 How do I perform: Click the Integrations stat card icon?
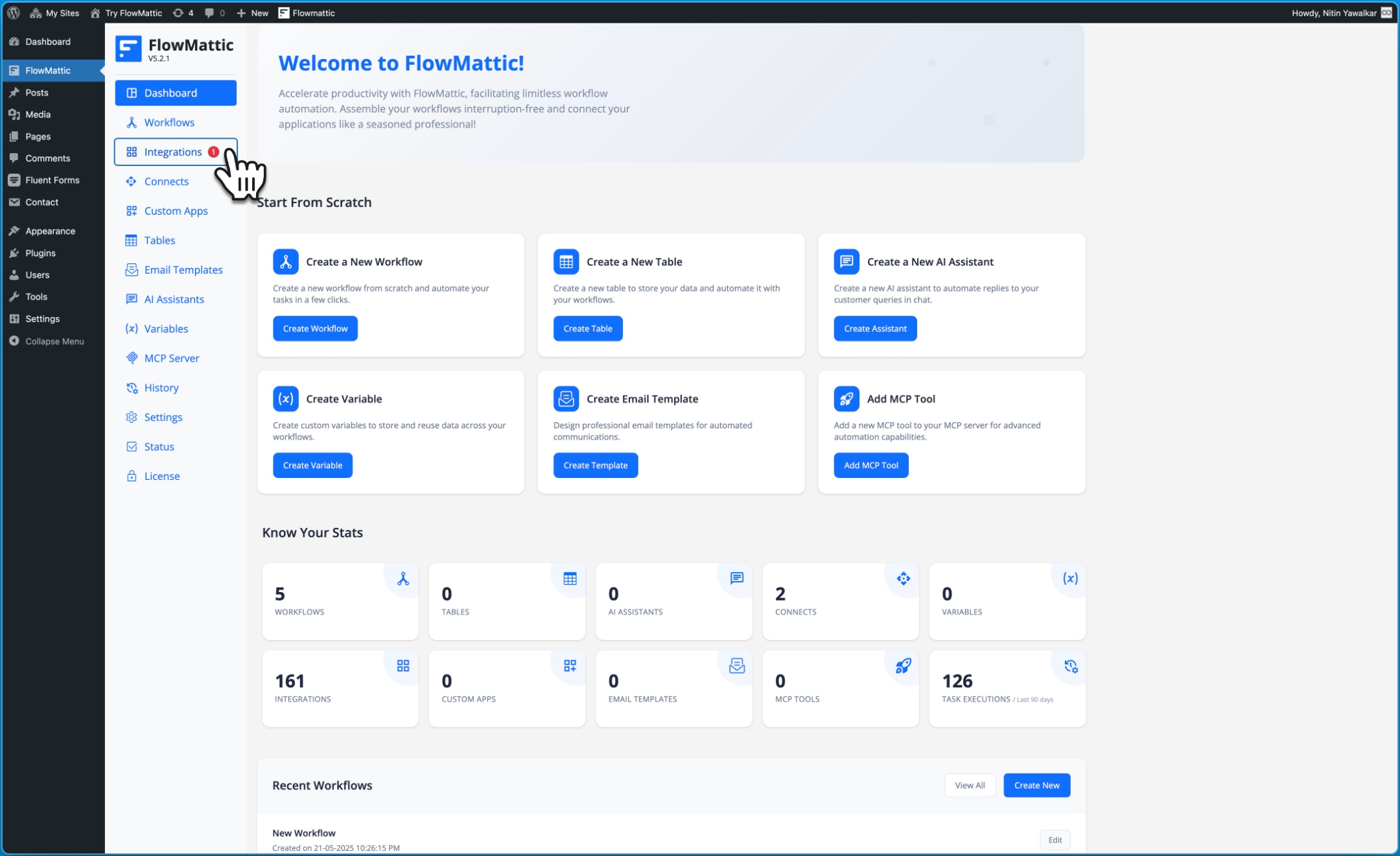pyautogui.click(x=403, y=666)
